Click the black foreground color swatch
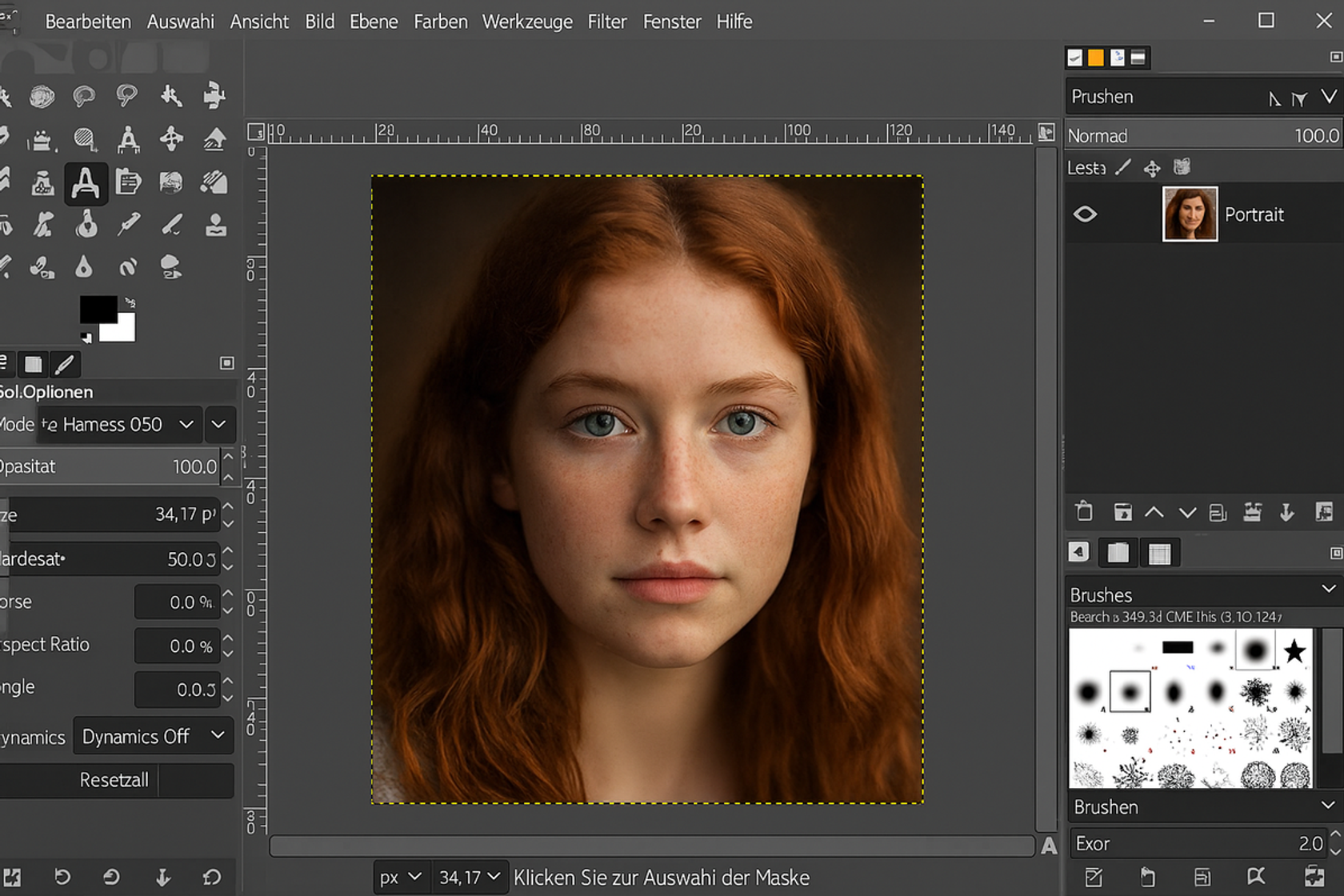The width and height of the screenshot is (1344, 896). [x=98, y=310]
